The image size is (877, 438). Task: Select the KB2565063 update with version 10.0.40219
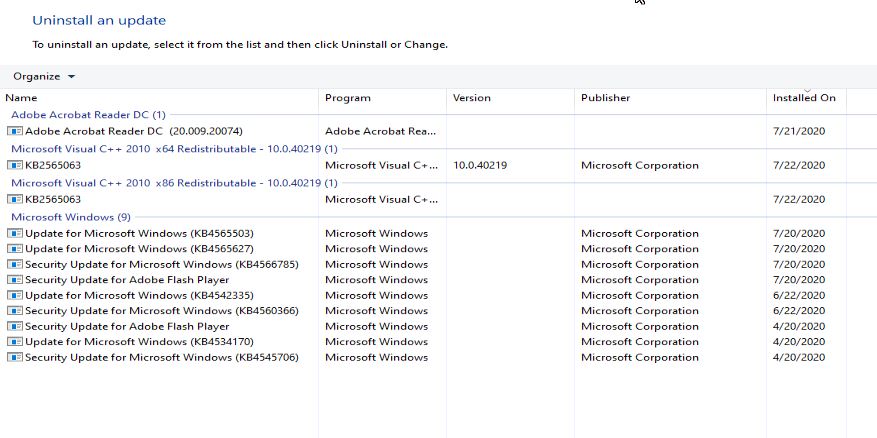[x=53, y=166]
